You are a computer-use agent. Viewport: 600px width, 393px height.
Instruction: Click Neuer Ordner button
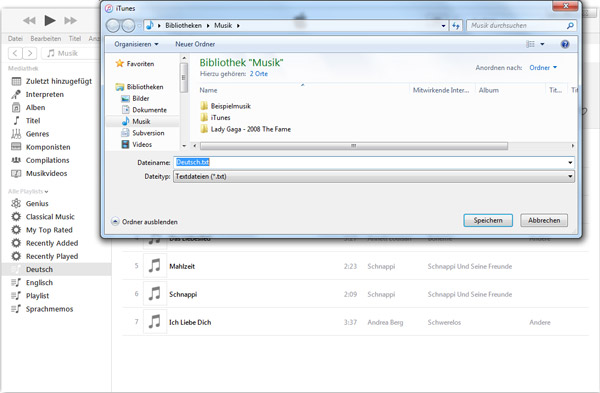195,44
